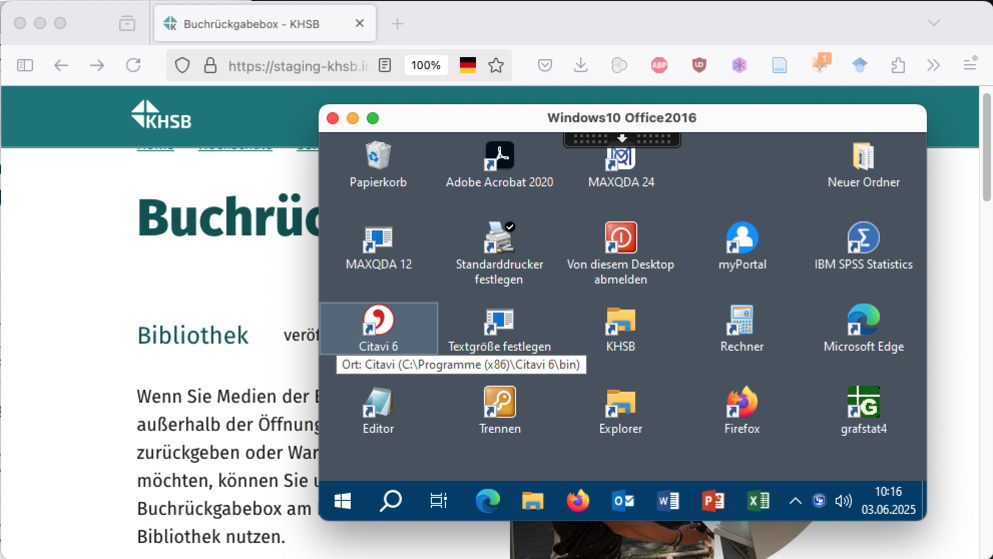Launch IBM SPSS Statistics shortcut

pyautogui.click(x=863, y=247)
